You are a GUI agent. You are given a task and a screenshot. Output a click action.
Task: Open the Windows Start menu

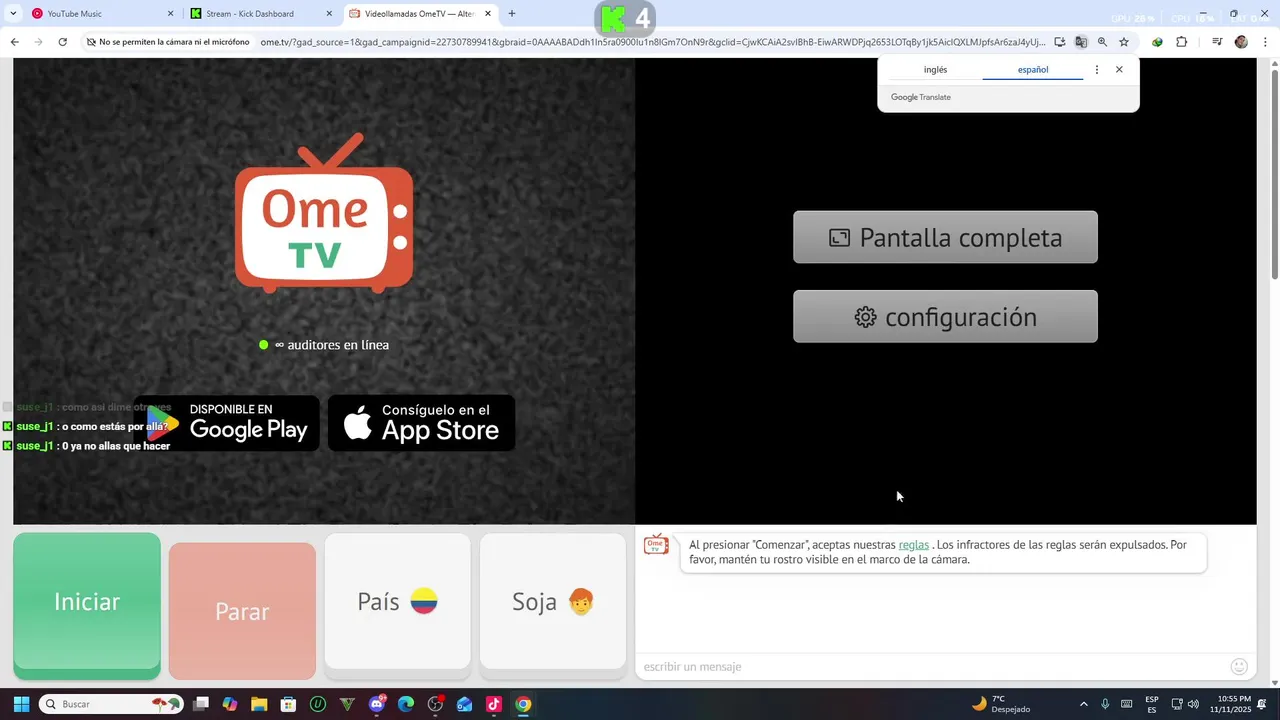point(21,704)
